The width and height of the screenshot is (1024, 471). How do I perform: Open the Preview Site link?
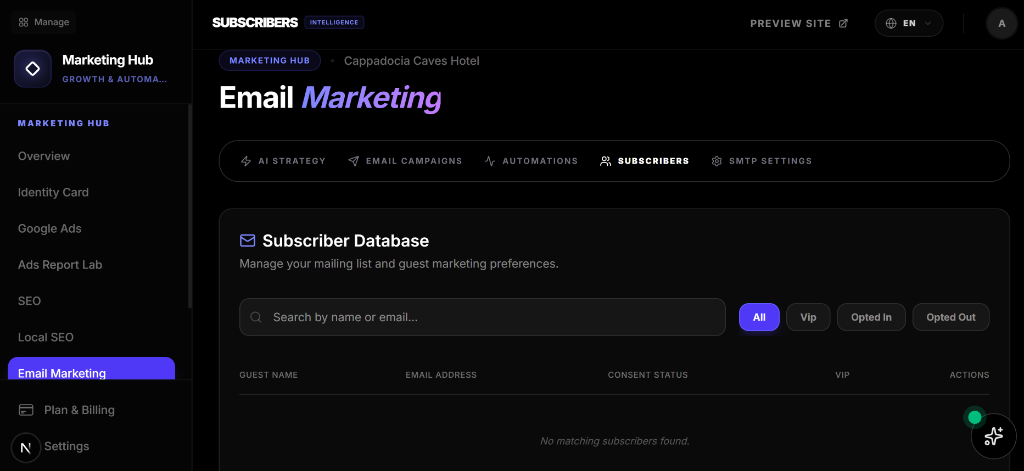(798, 23)
